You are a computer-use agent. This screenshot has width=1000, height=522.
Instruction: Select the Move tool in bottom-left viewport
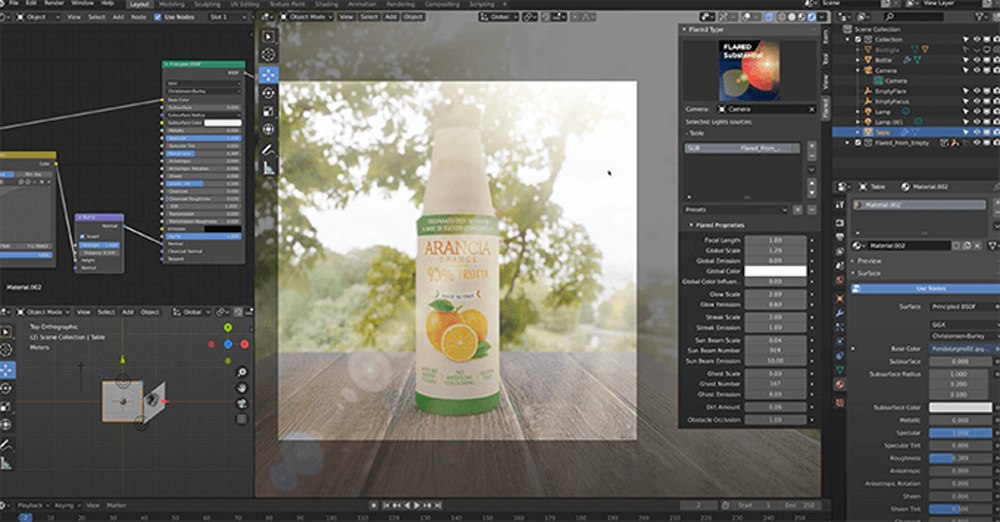pos(6,369)
